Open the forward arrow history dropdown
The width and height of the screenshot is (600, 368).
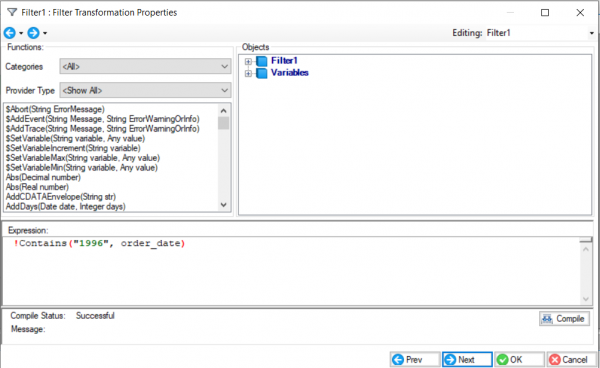coord(45,33)
